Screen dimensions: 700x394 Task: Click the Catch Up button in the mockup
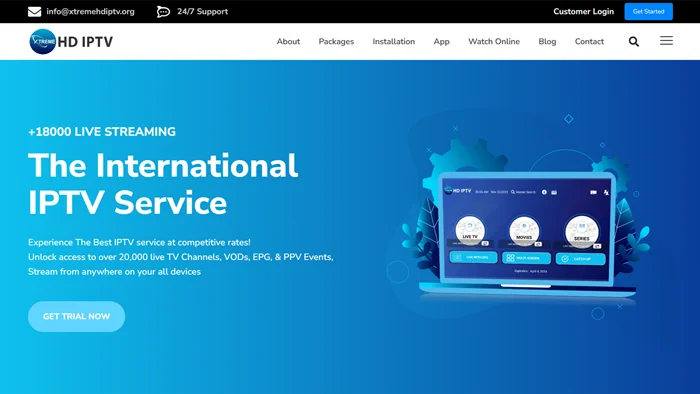pos(580,259)
